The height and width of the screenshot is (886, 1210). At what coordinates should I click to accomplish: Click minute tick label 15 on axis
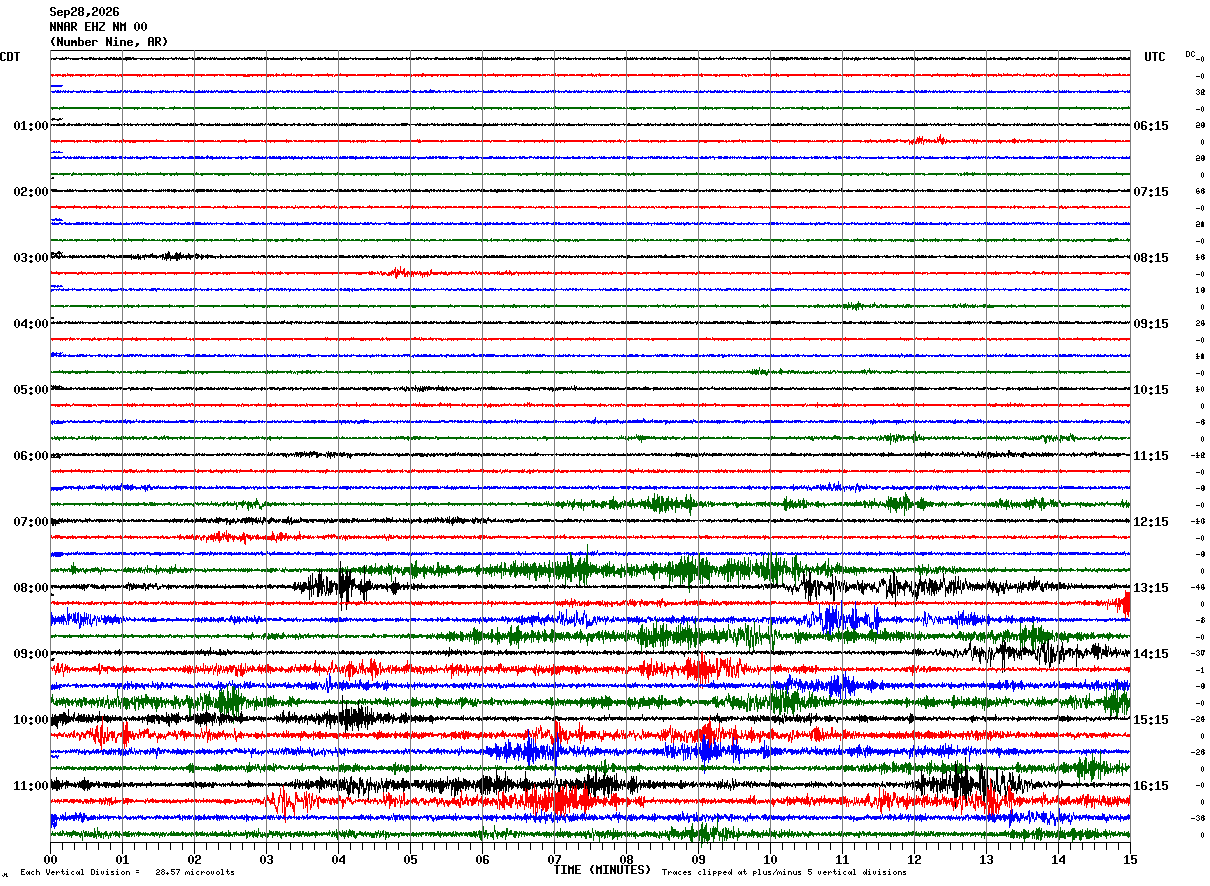[1130, 859]
